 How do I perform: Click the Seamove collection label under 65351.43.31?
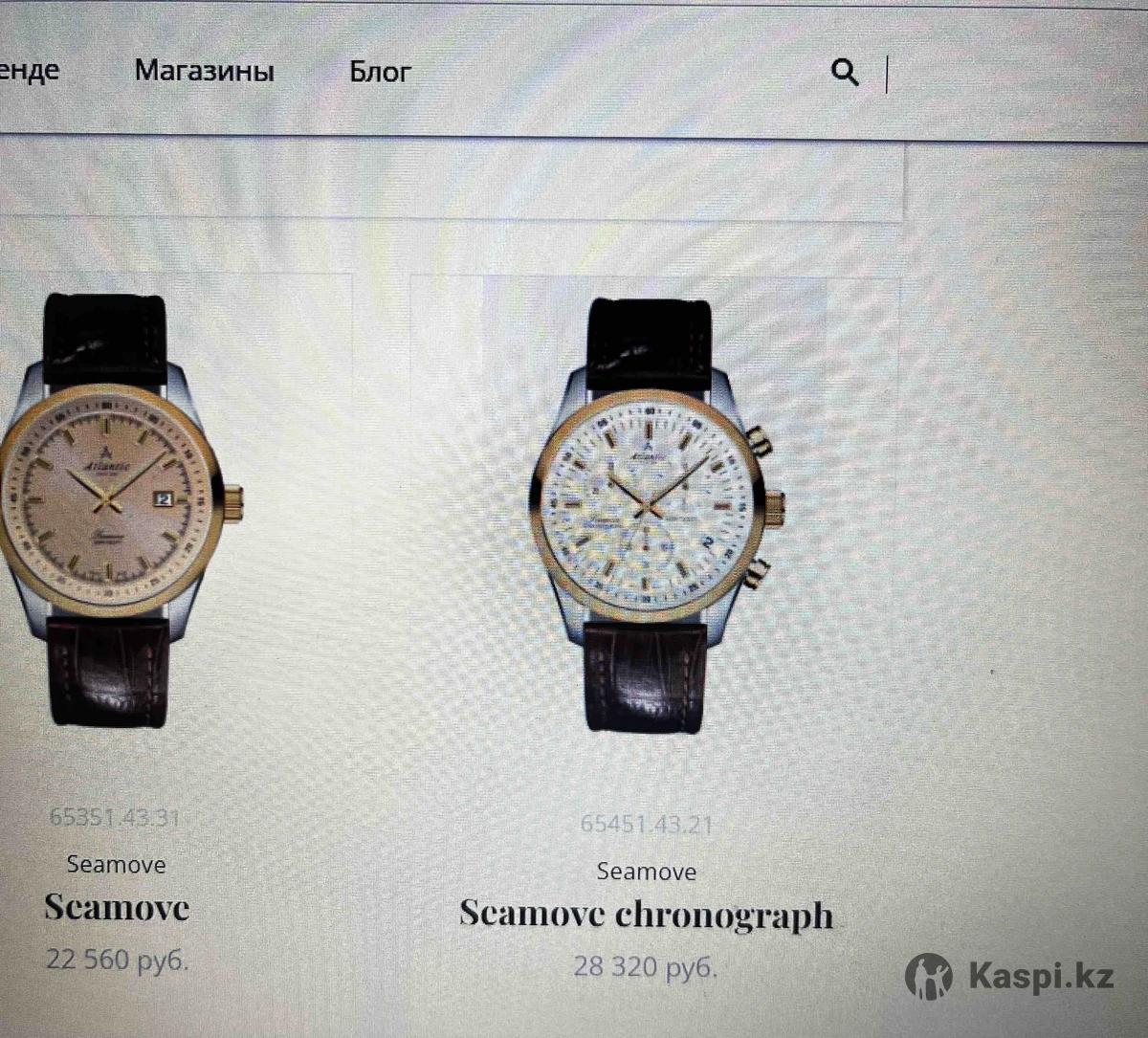pos(116,865)
